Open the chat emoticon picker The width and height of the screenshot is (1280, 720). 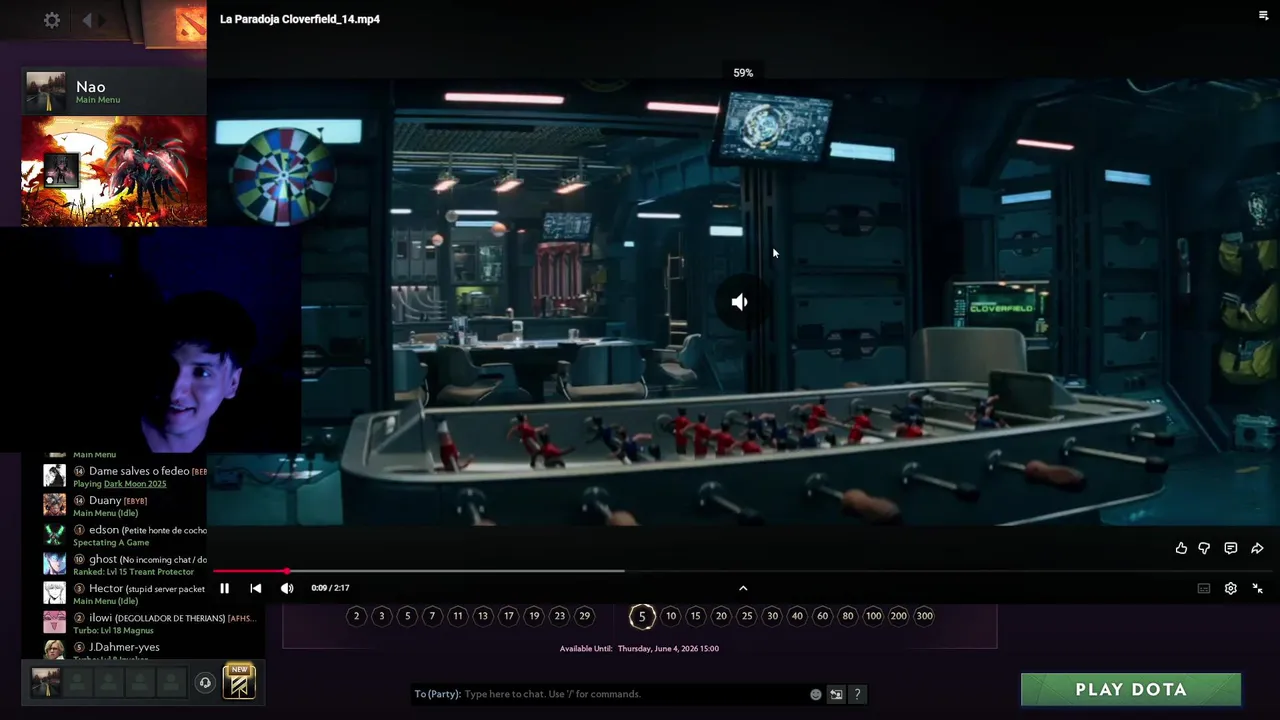(816, 694)
